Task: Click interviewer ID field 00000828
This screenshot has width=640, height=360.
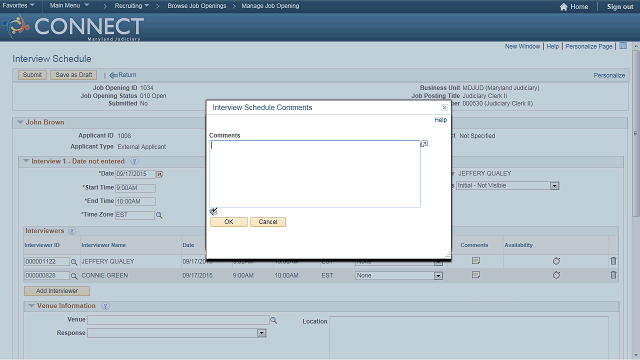Action: [x=47, y=276]
